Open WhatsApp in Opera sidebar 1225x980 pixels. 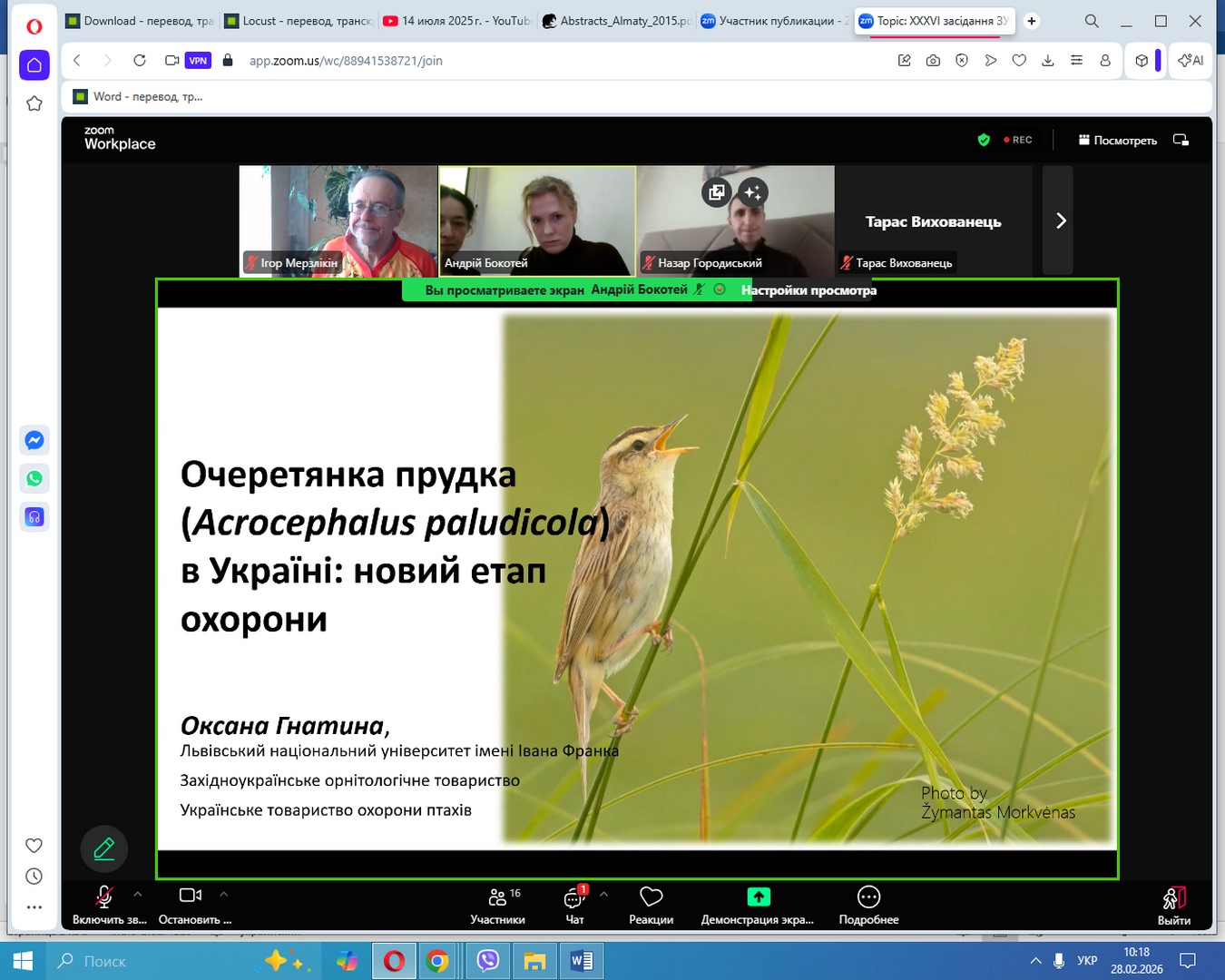coord(34,478)
